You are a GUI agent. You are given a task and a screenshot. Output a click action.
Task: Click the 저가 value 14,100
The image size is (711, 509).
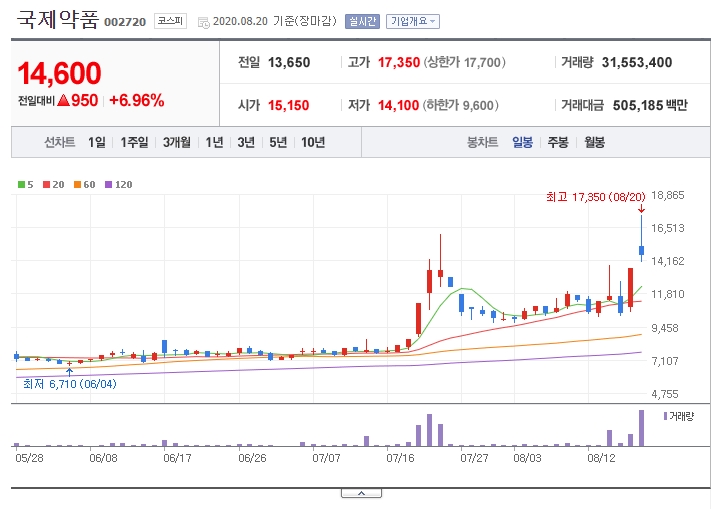pyautogui.click(x=398, y=106)
